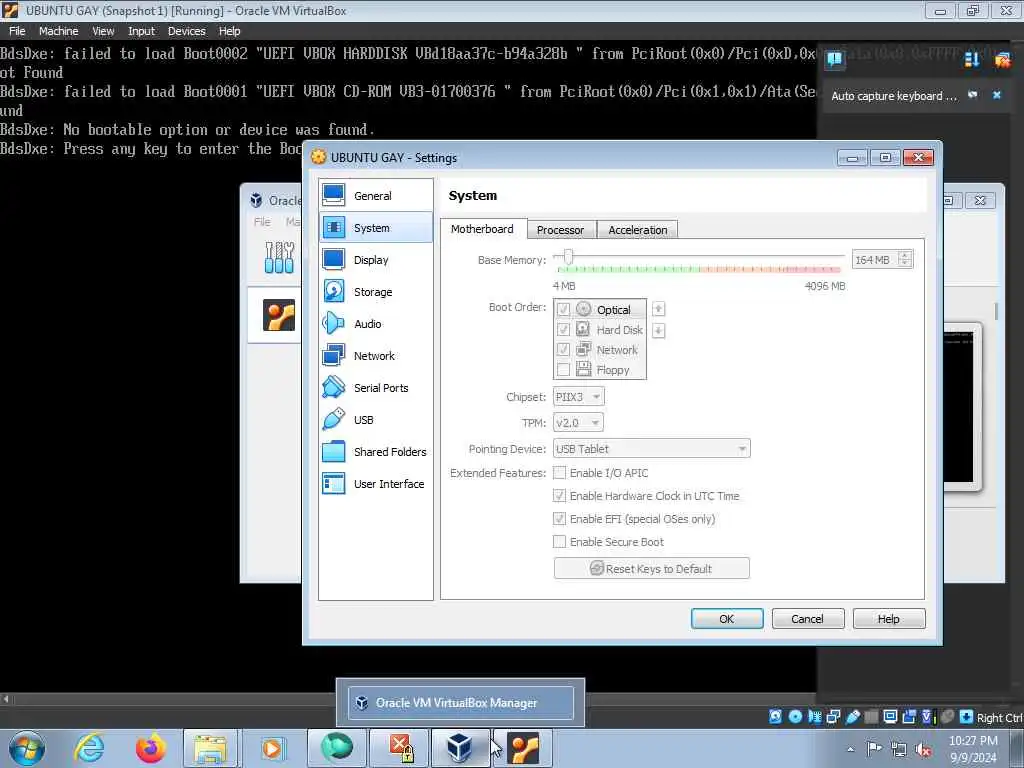Image resolution: width=1024 pixels, height=768 pixels.
Task: Dismiss the Auto capture keyboard notification
Action: (997, 95)
